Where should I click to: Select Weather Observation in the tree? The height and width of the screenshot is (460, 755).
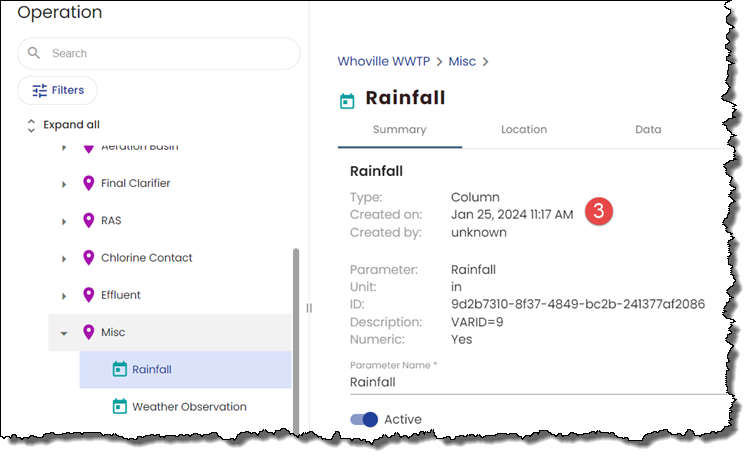(189, 407)
